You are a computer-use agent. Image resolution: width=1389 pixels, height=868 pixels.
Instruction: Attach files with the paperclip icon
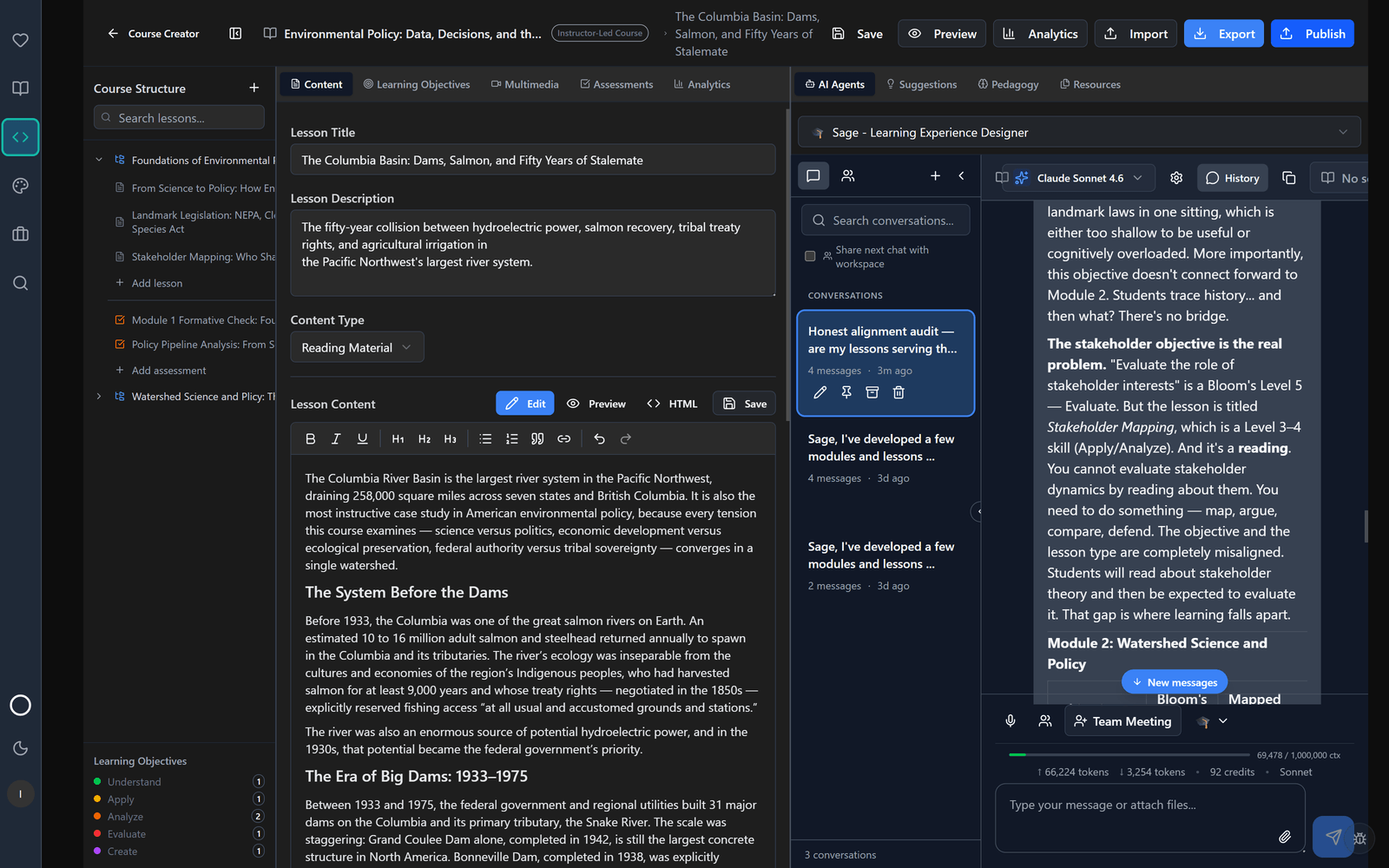click(x=1285, y=837)
